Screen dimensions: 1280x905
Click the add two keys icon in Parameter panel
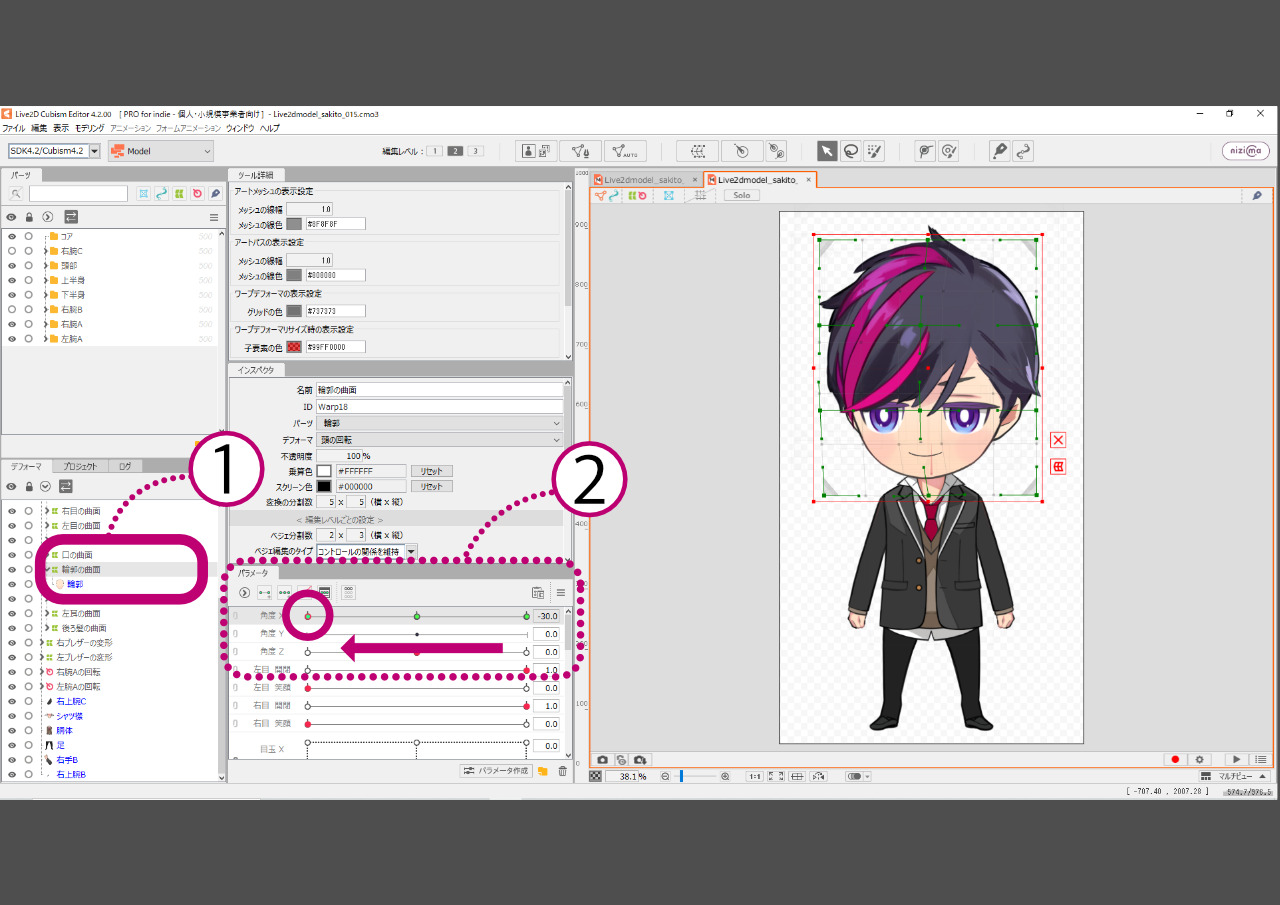[265, 592]
